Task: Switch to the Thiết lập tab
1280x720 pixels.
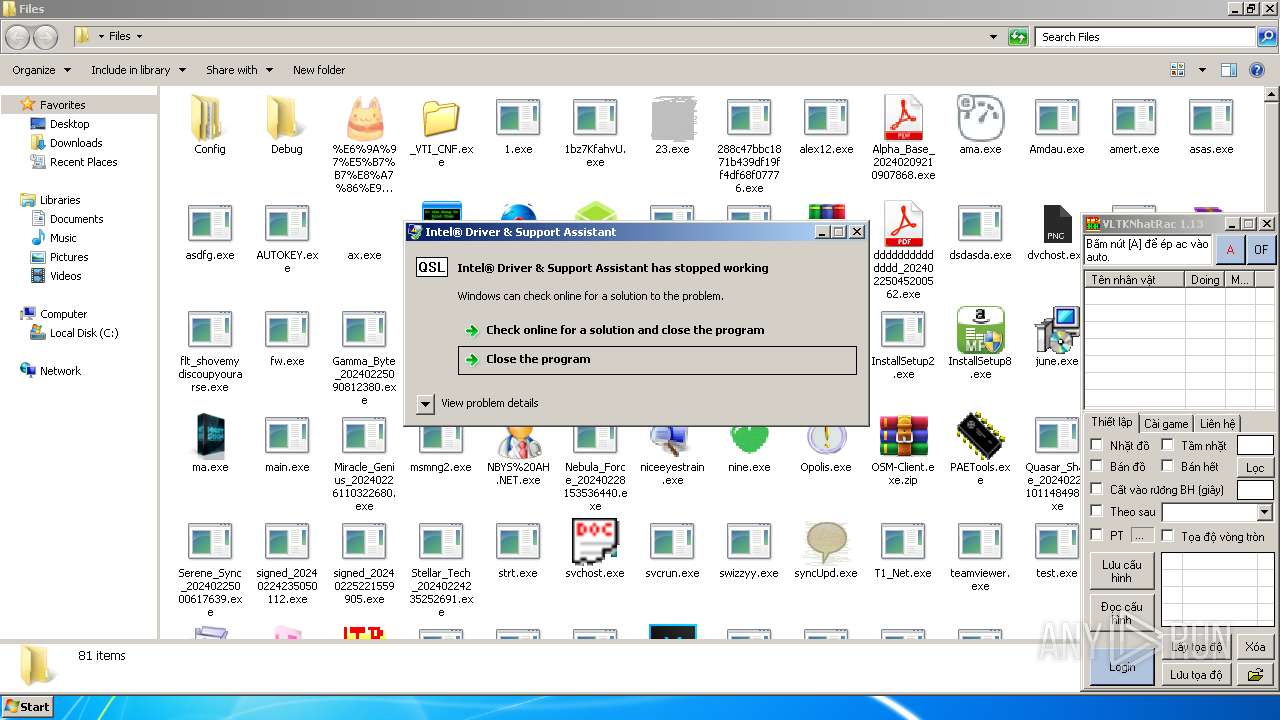Action: (1111, 422)
